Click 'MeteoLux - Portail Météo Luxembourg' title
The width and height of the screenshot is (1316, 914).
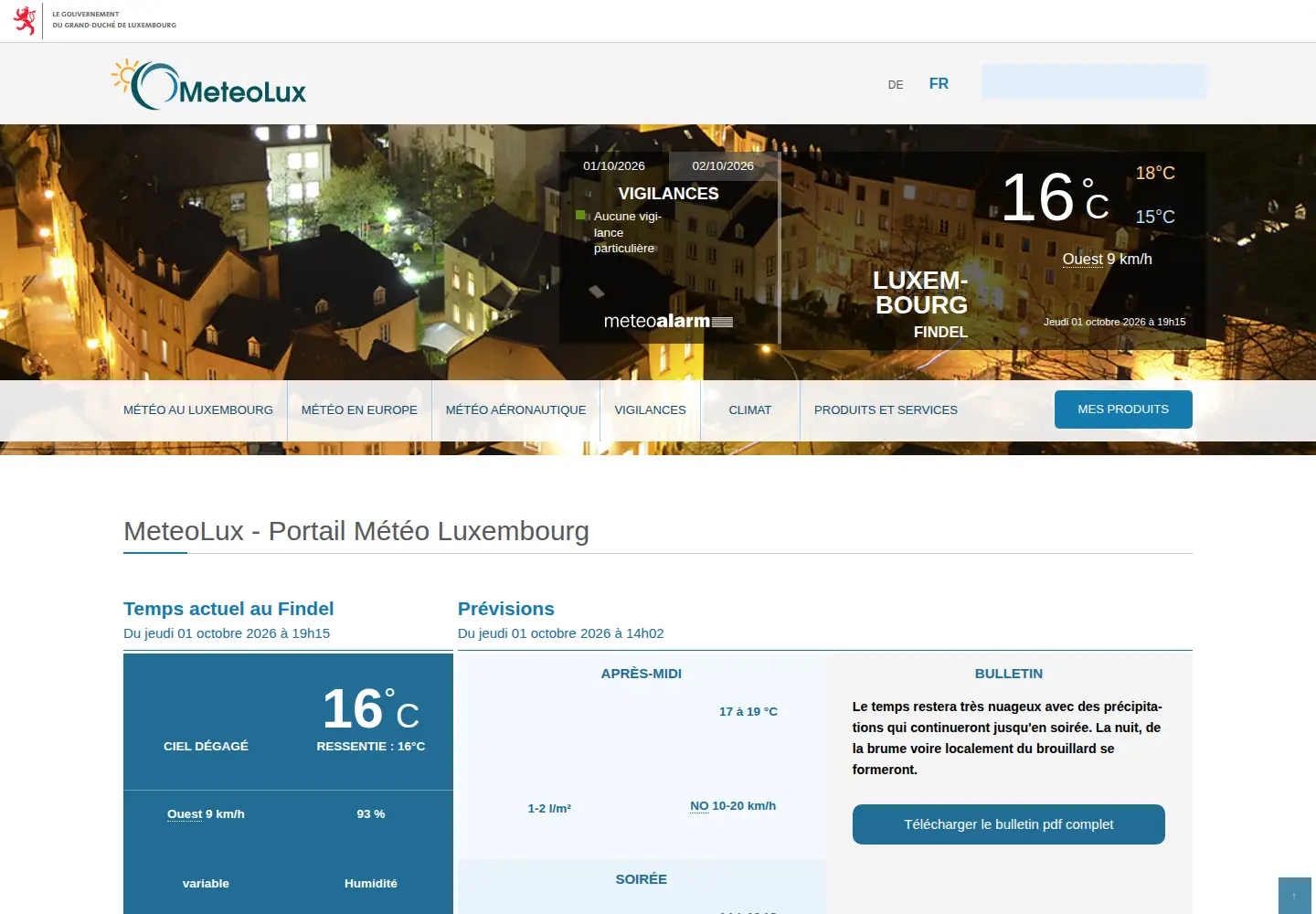(x=356, y=531)
